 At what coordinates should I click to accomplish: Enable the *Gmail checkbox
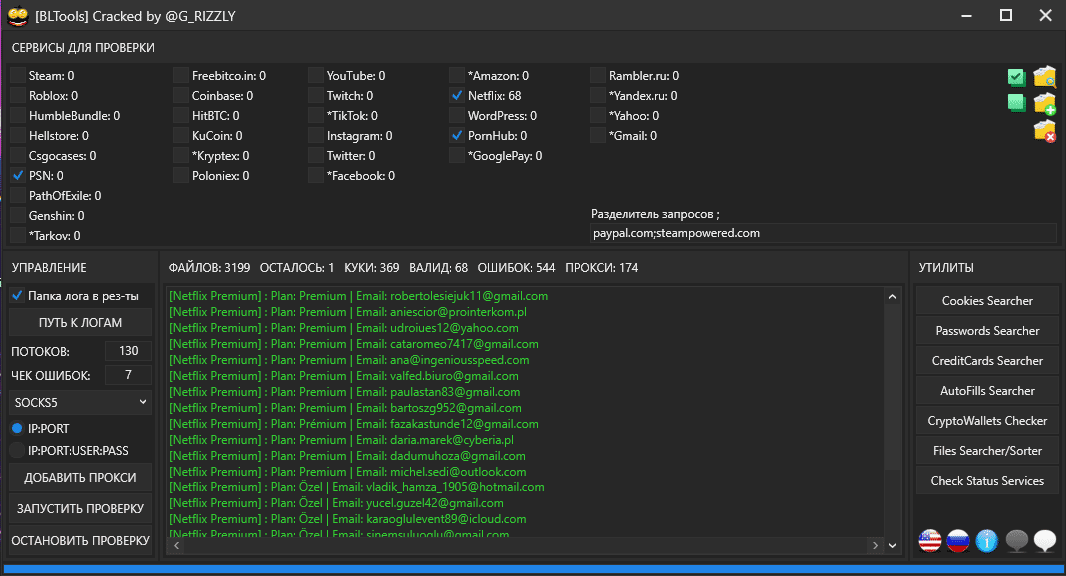coord(598,136)
